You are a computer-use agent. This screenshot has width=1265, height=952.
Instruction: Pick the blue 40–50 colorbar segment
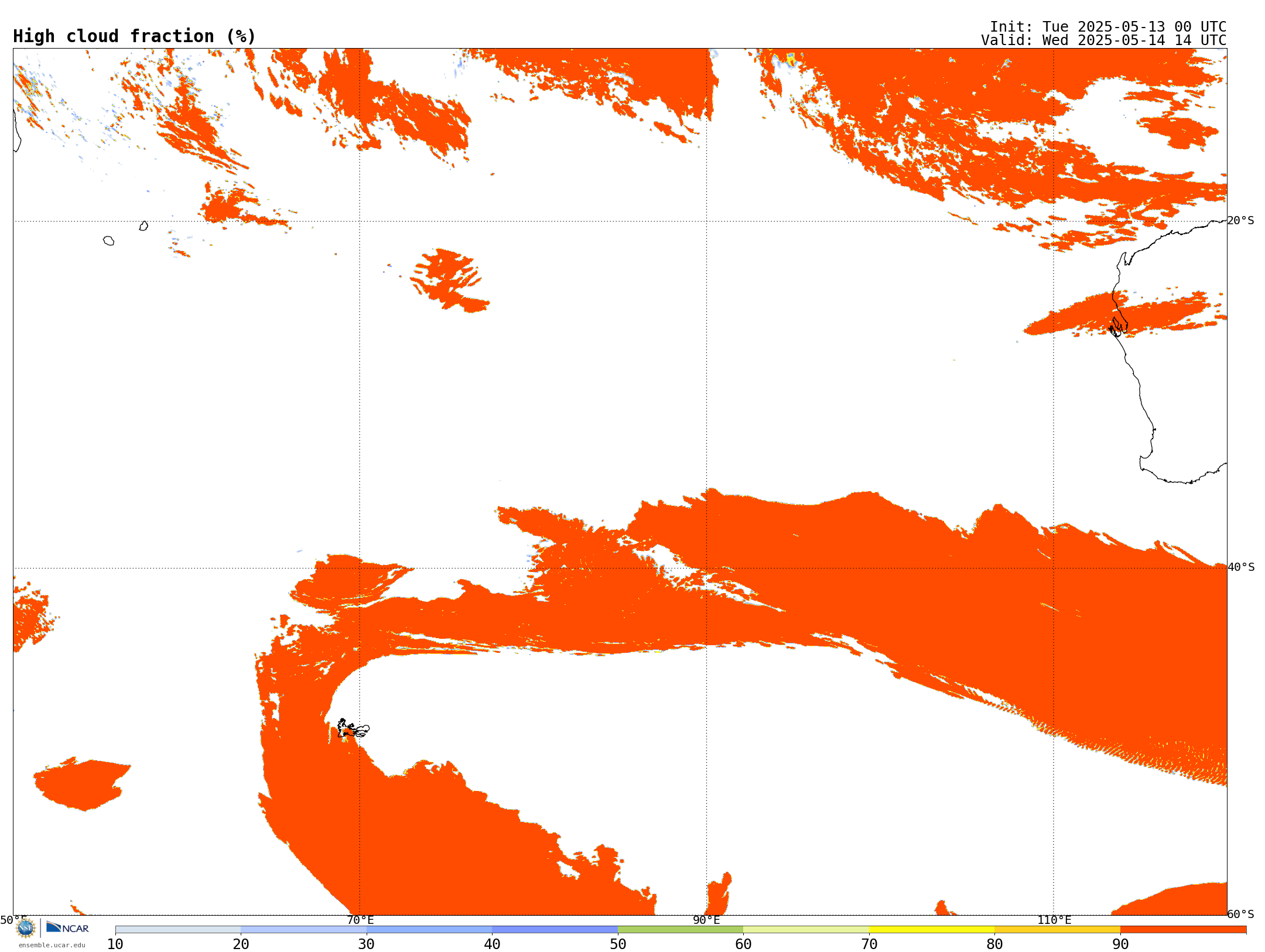coord(555,930)
